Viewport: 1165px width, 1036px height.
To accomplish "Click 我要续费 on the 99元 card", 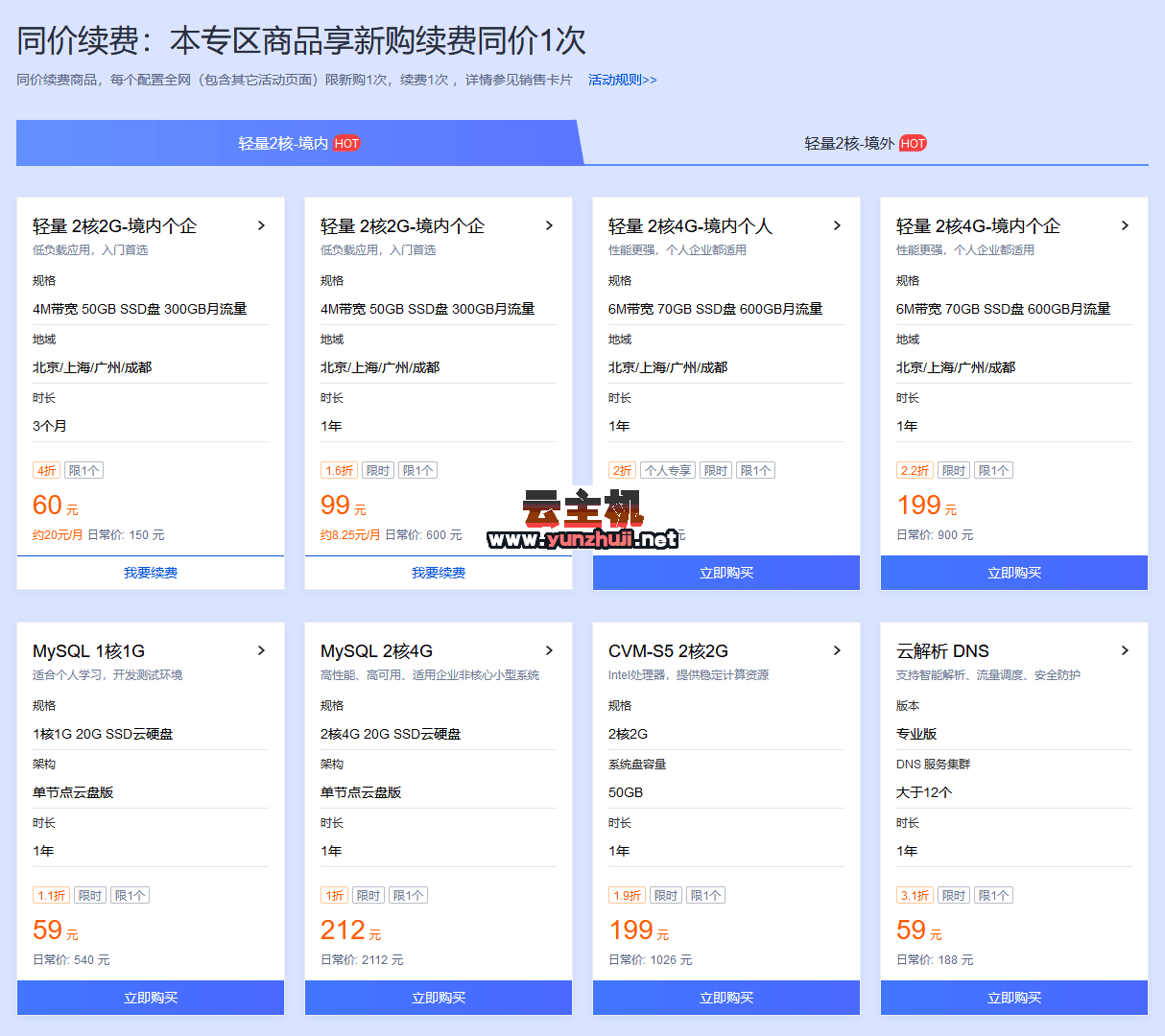I will pyautogui.click(x=439, y=573).
